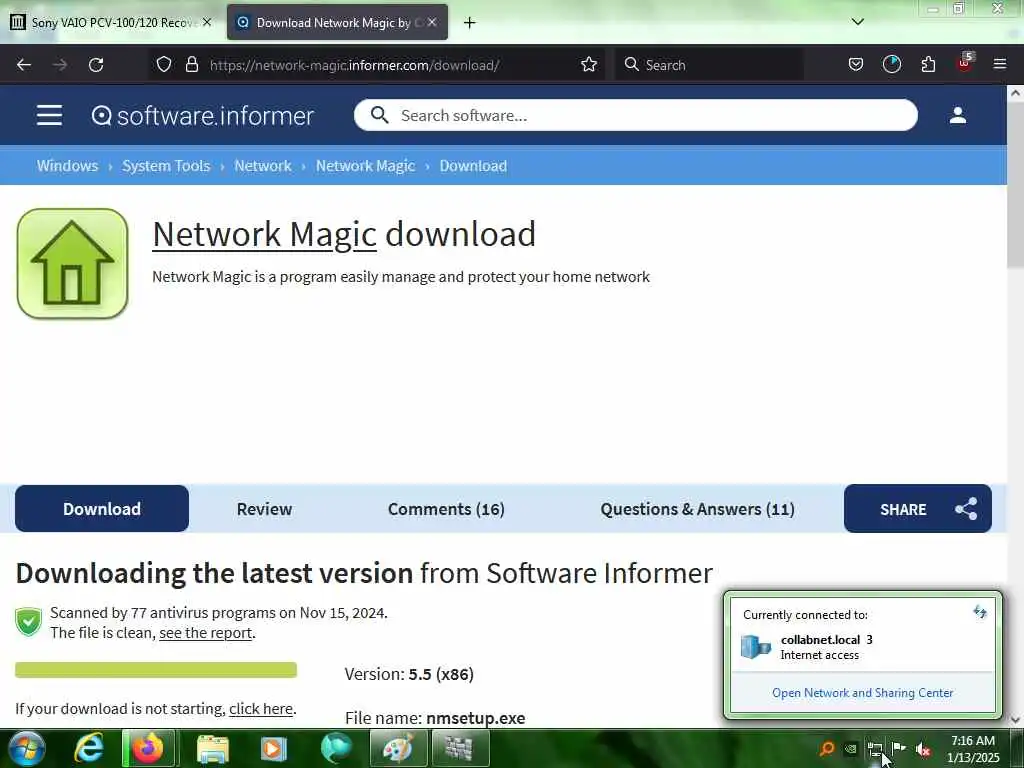
Task: Launch Internet Explorer from the taskbar
Action: click(x=88, y=748)
